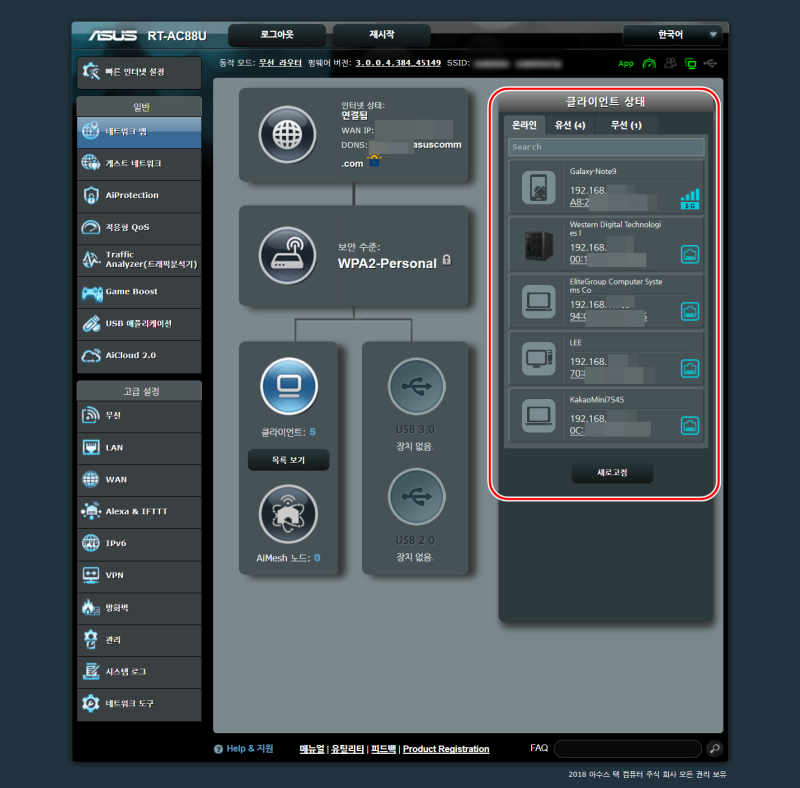Viewport: 800px width, 788px height.
Task: Click the green network monitors status icon
Action: click(691, 64)
